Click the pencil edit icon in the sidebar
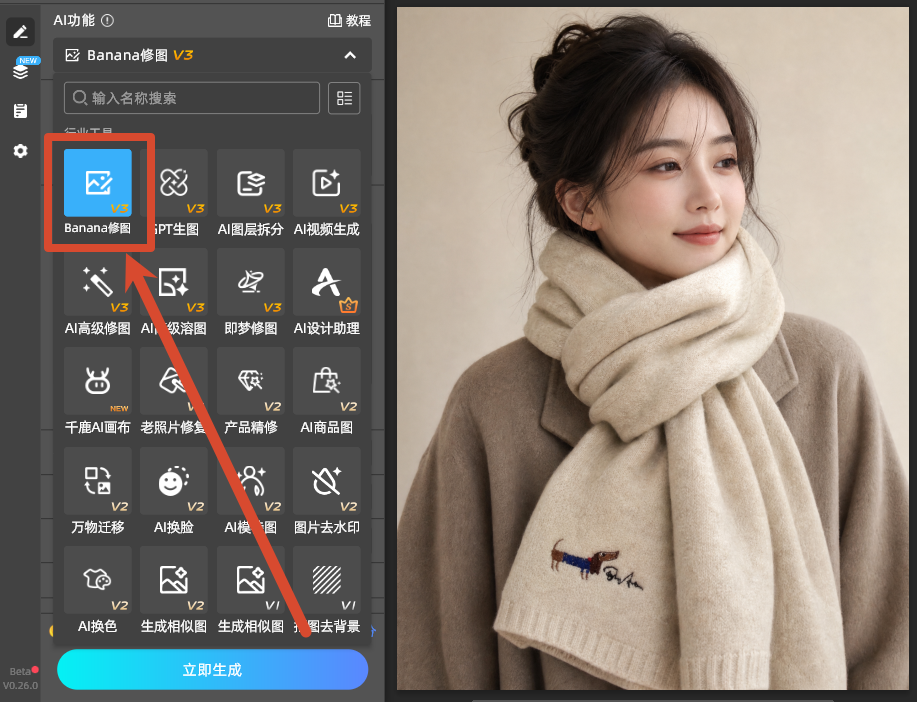The width and height of the screenshot is (917, 702). point(20,32)
